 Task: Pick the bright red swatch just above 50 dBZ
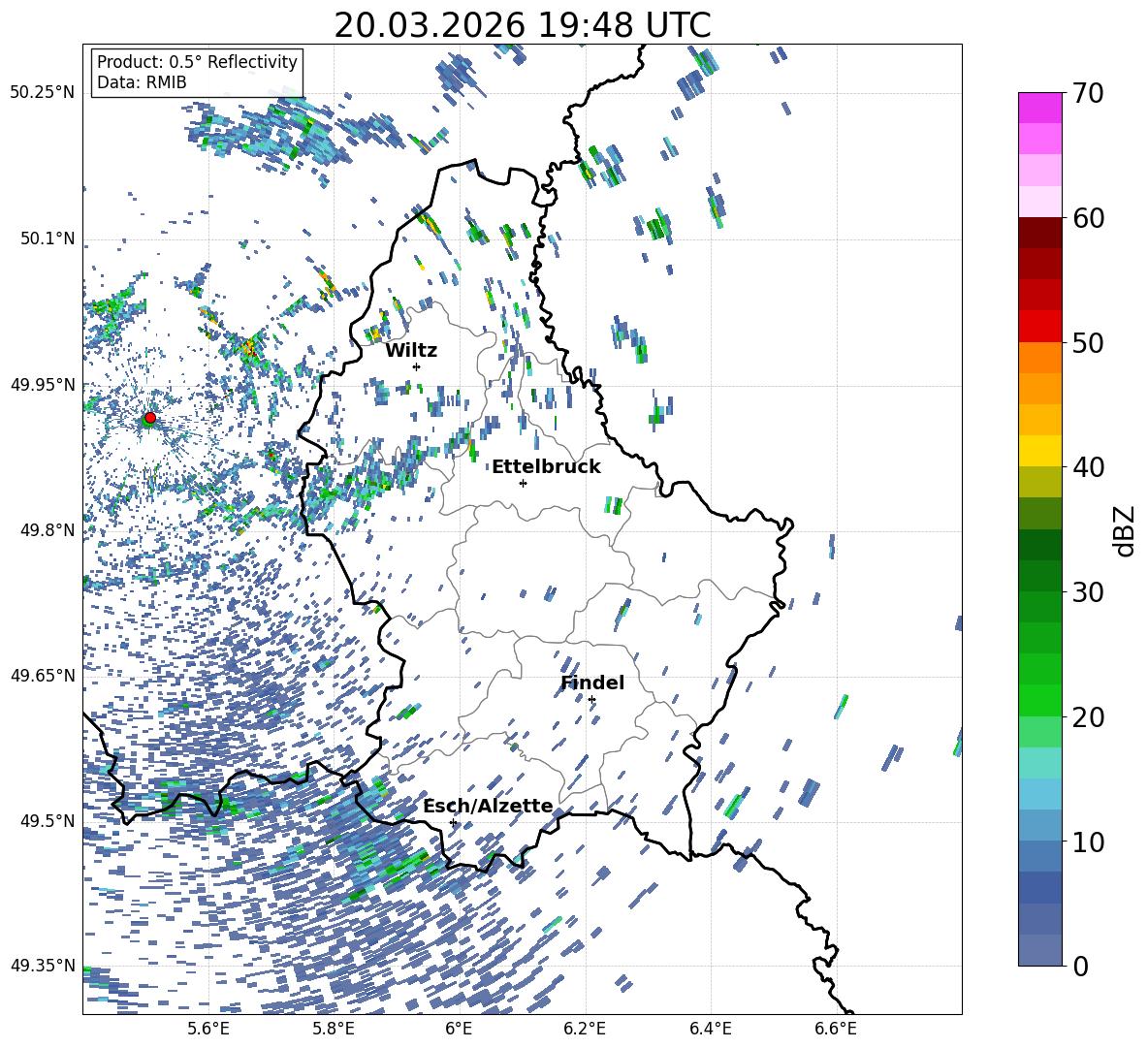(x=1040, y=326)
